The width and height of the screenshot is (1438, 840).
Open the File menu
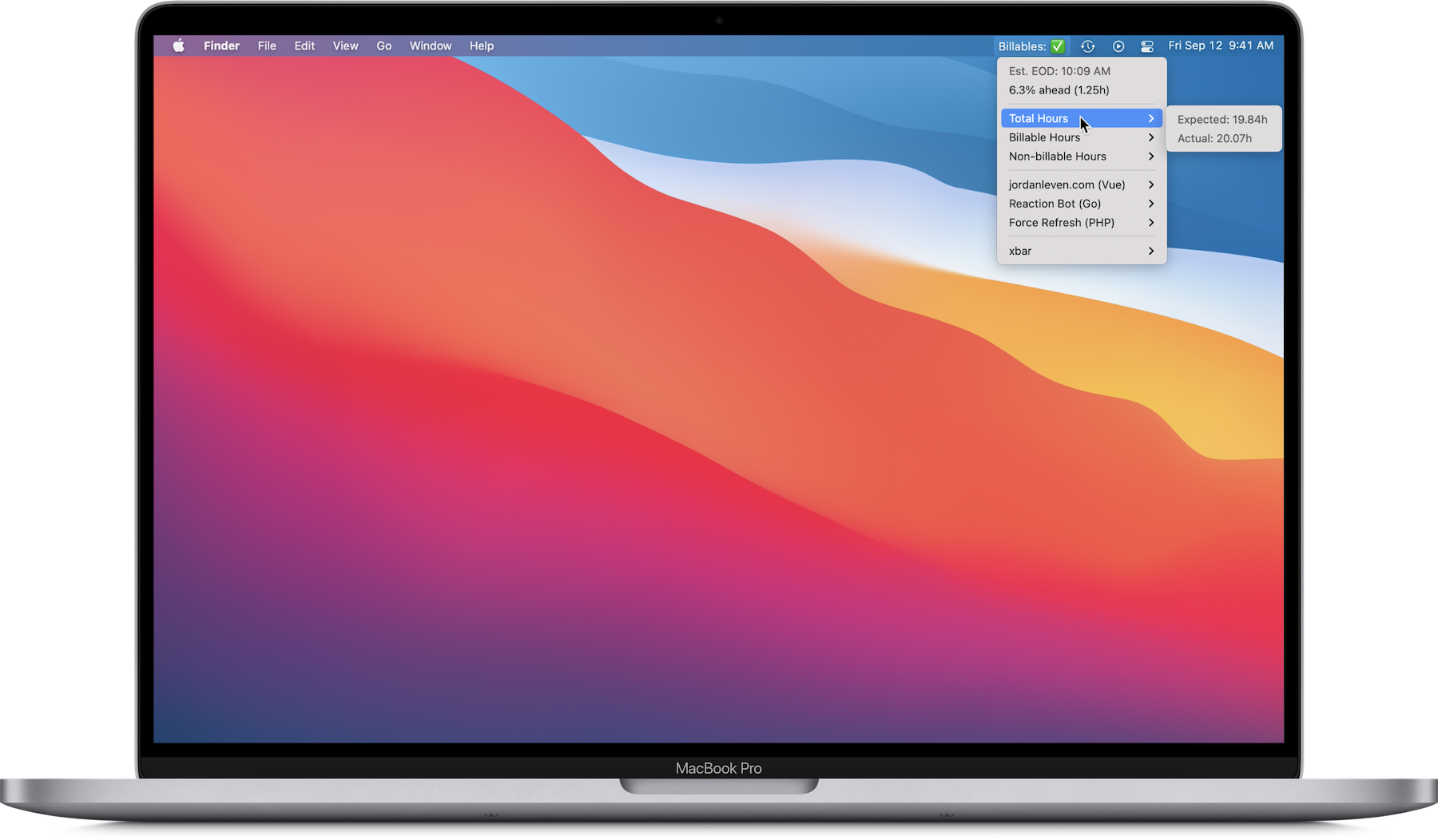pos(267,46)
